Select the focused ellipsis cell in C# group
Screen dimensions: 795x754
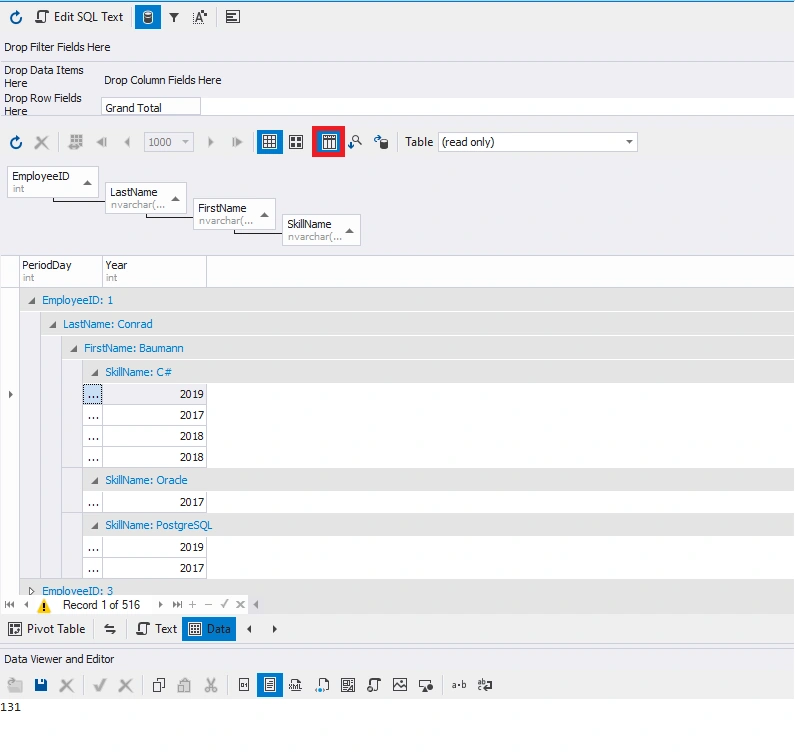[x=93, y=394]
